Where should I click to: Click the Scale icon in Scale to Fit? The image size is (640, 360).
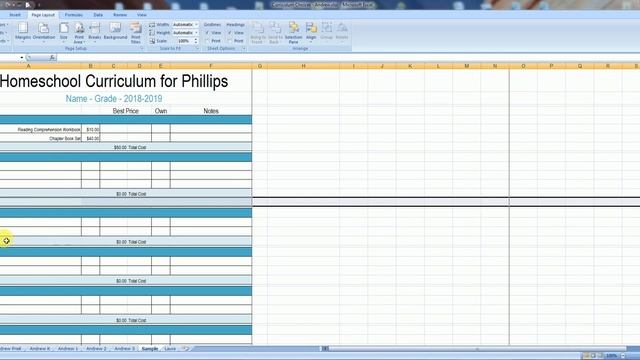tap(152, 41)
